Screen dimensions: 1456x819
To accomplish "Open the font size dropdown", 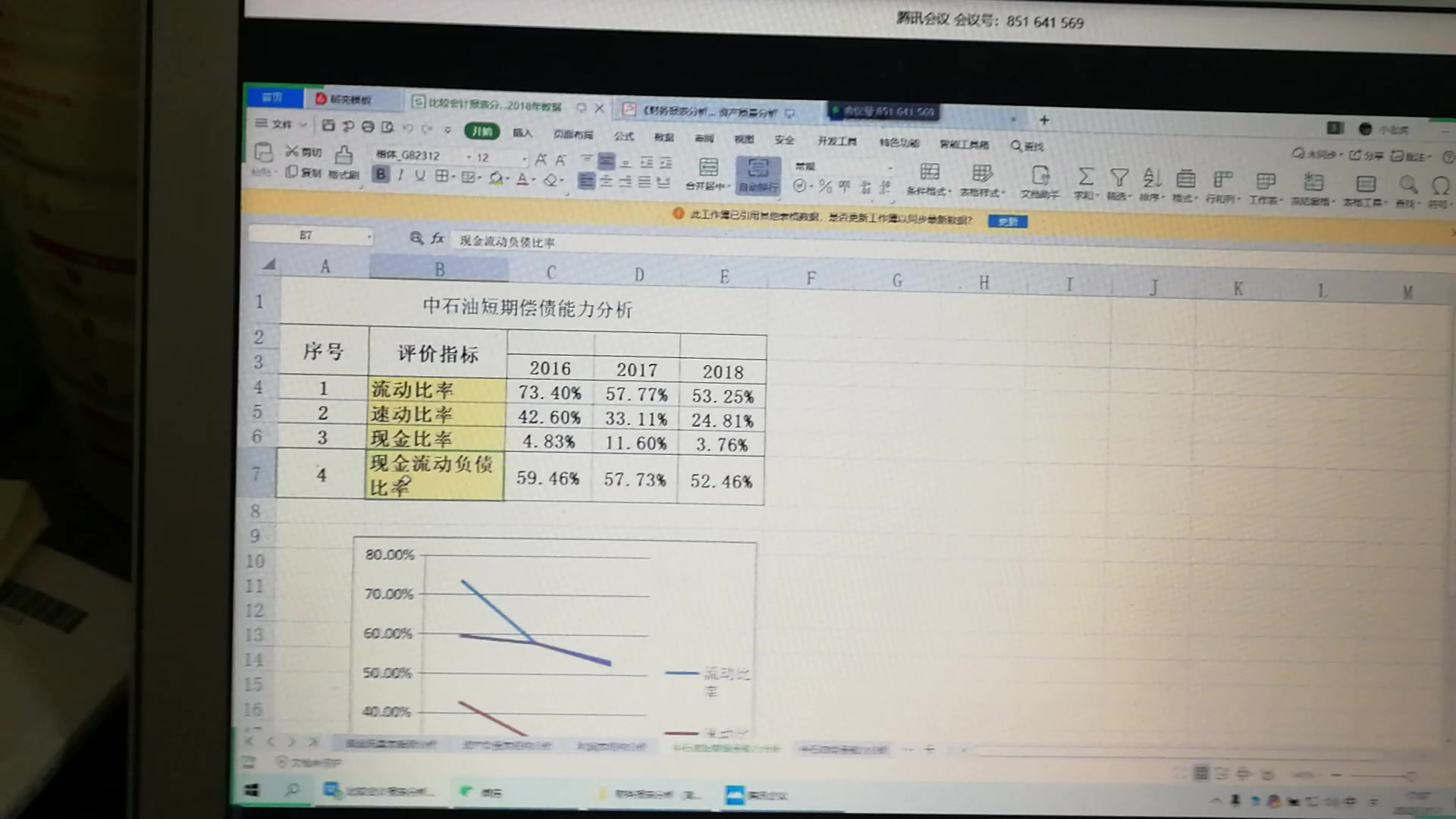I will 524,158.
